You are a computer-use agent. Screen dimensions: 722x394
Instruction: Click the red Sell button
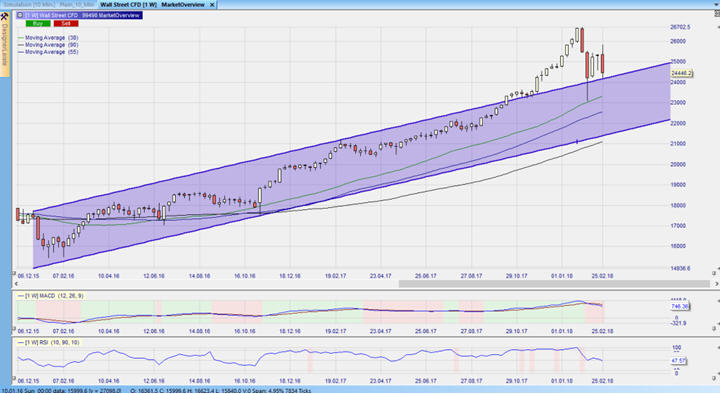tap(66, 23)
